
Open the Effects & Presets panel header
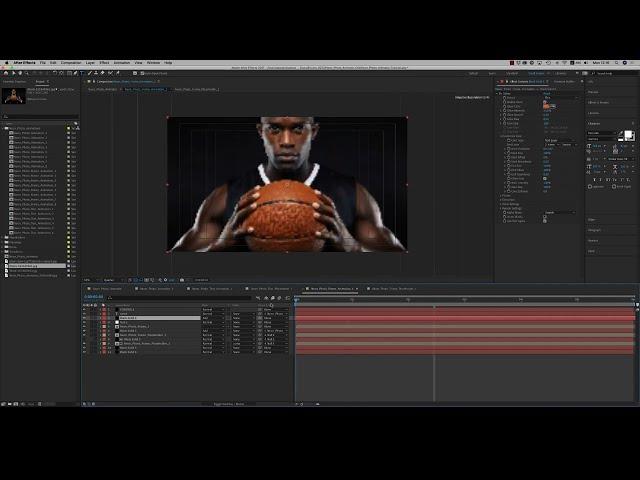point(598,102)
